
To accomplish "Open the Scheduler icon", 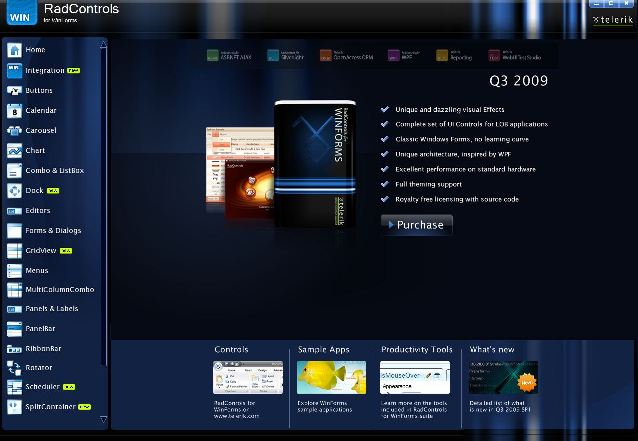I will pos(14,387).
